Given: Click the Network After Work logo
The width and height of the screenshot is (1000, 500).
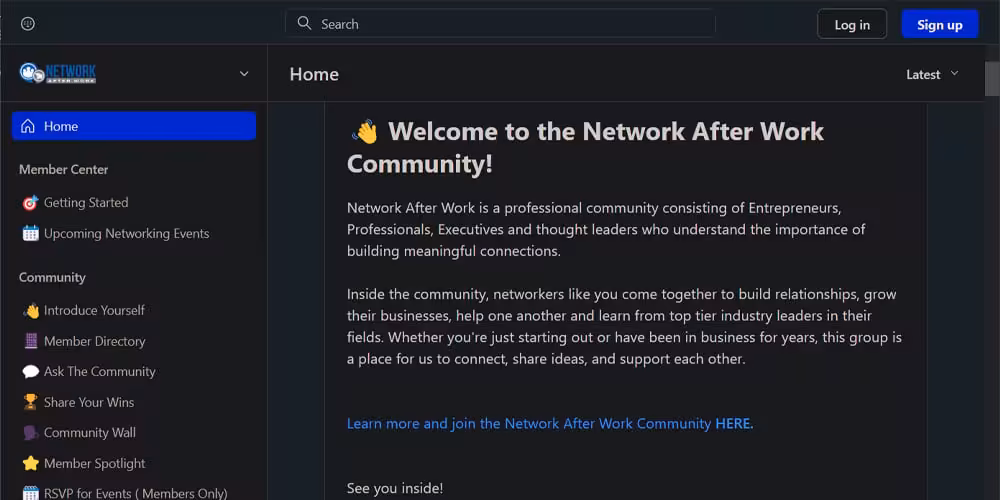Looking at the screenshot, I should coord(58,73).
